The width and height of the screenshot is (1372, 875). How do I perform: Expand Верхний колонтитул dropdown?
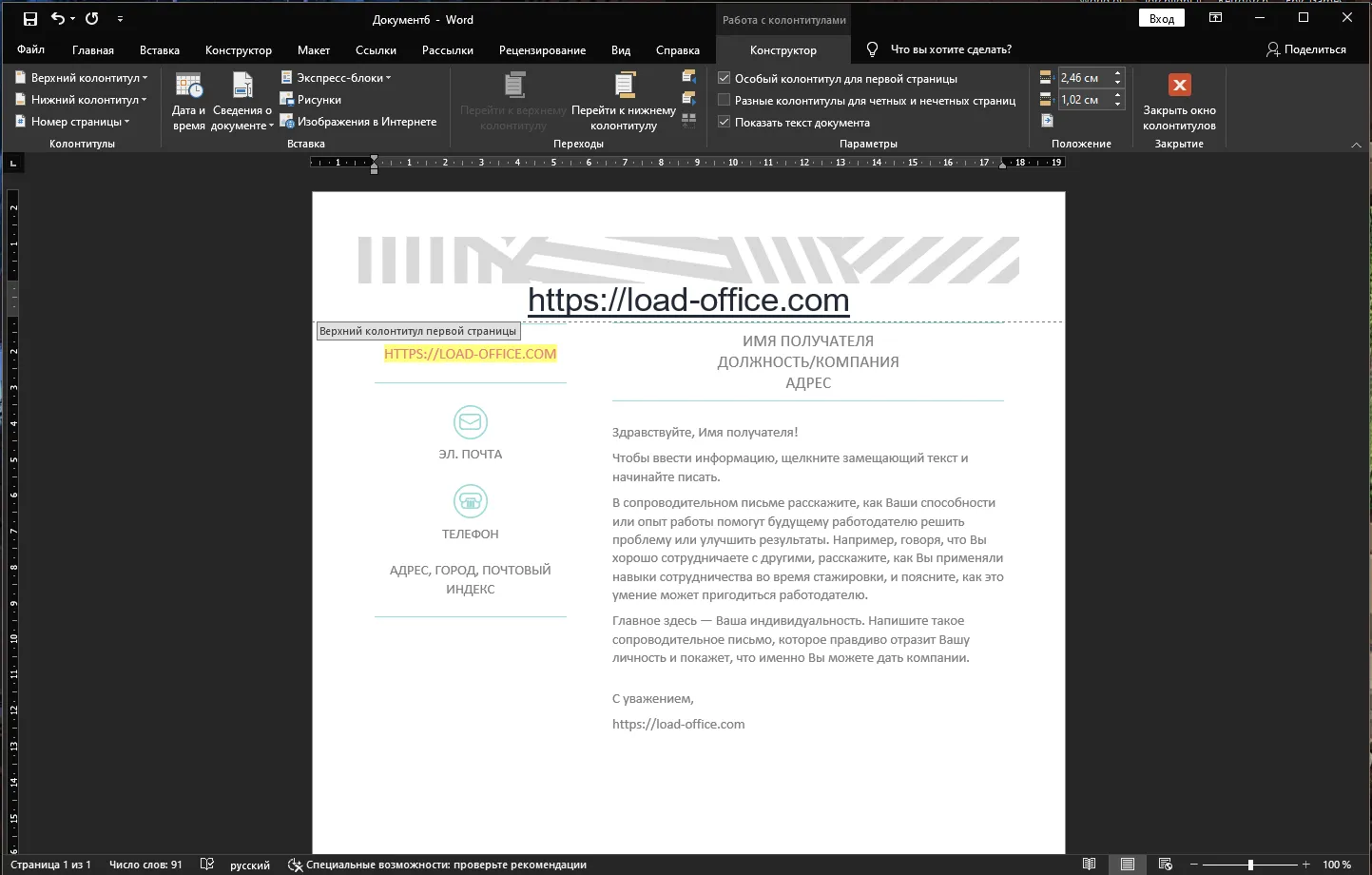coord(82,78)
